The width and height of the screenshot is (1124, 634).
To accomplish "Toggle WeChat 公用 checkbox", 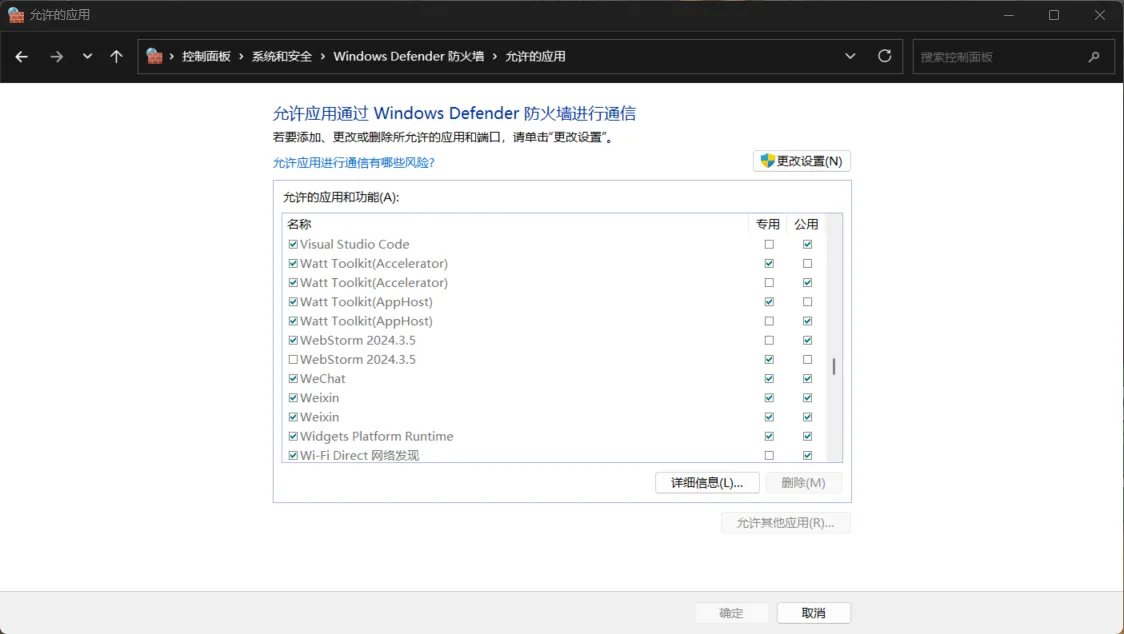I will pos(808,379).
